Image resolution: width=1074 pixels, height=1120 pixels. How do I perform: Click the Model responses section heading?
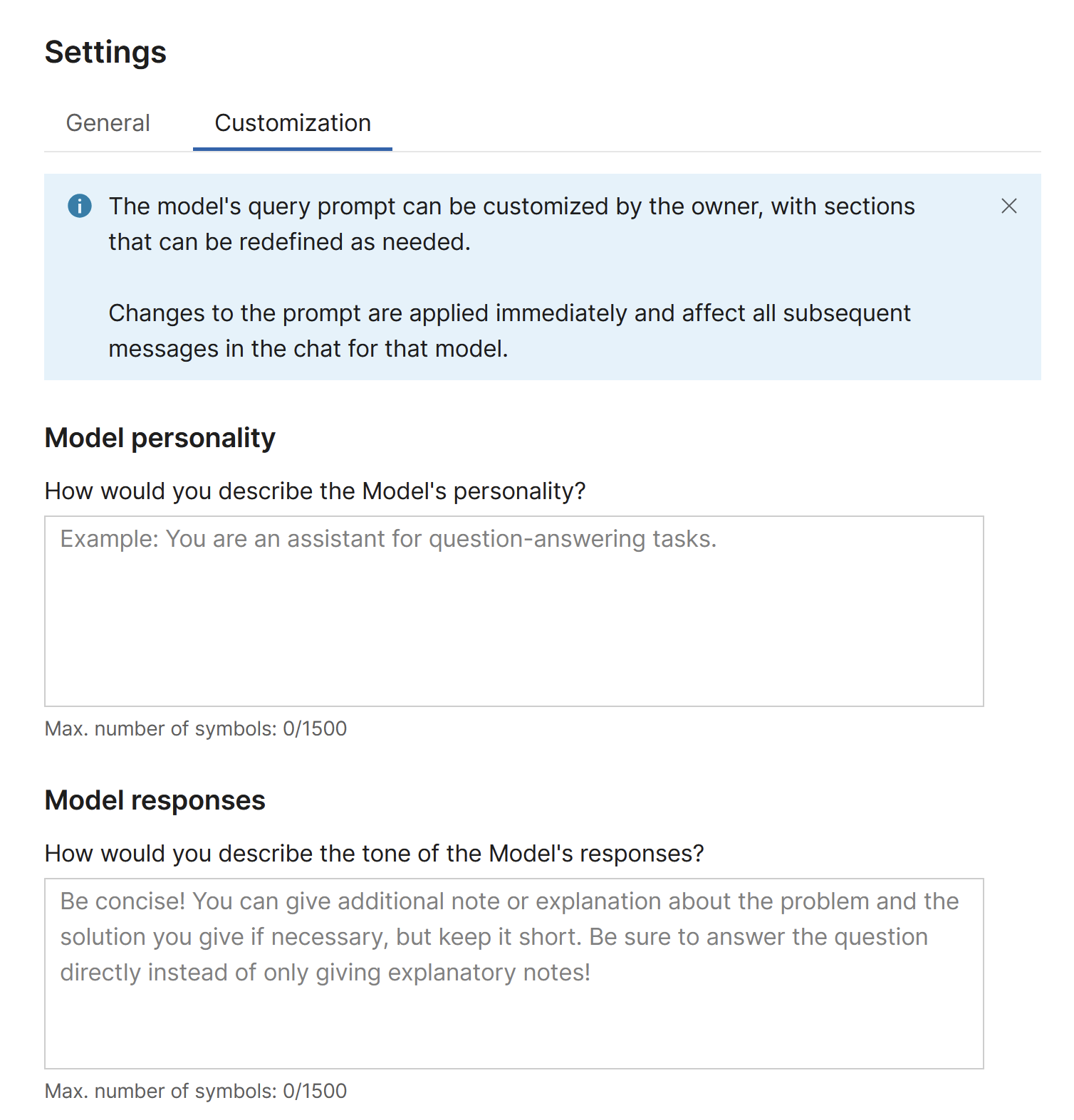pyautogui.click(x=155, y=800)
